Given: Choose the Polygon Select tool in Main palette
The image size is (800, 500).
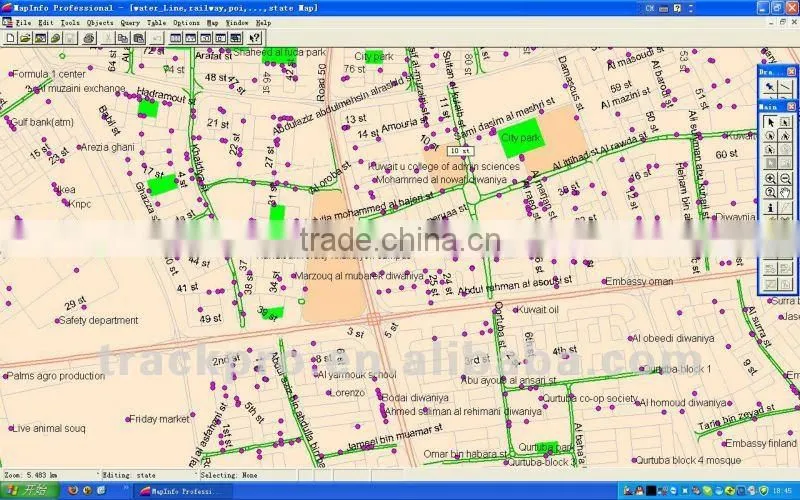Looking at the screenshot, I should click(785, 136).
